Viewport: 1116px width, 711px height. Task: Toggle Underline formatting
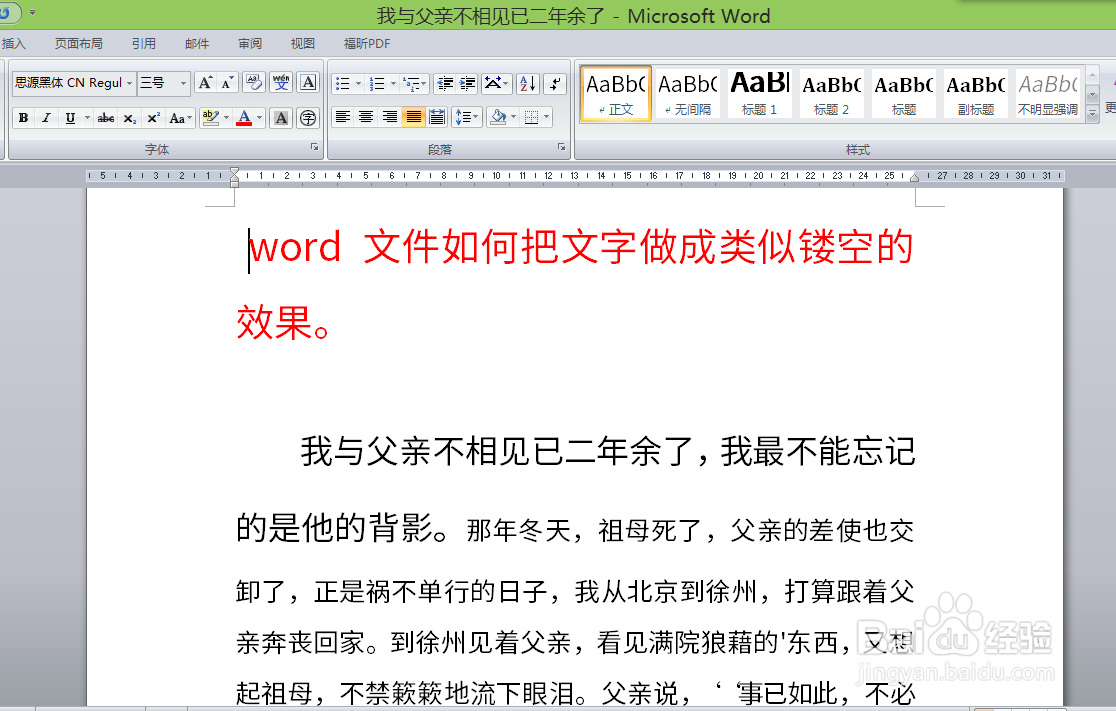(70, 118)
